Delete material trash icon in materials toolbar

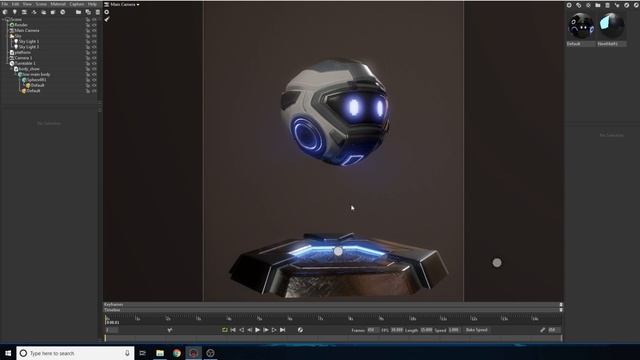click(607, 5)
